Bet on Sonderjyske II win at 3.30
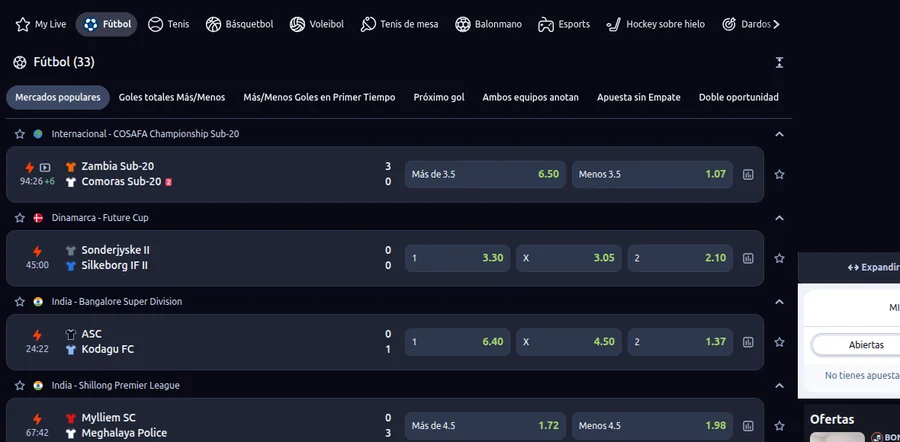Image resolution: width=900 pixels, height=442 pixels. tap(457, 258)
